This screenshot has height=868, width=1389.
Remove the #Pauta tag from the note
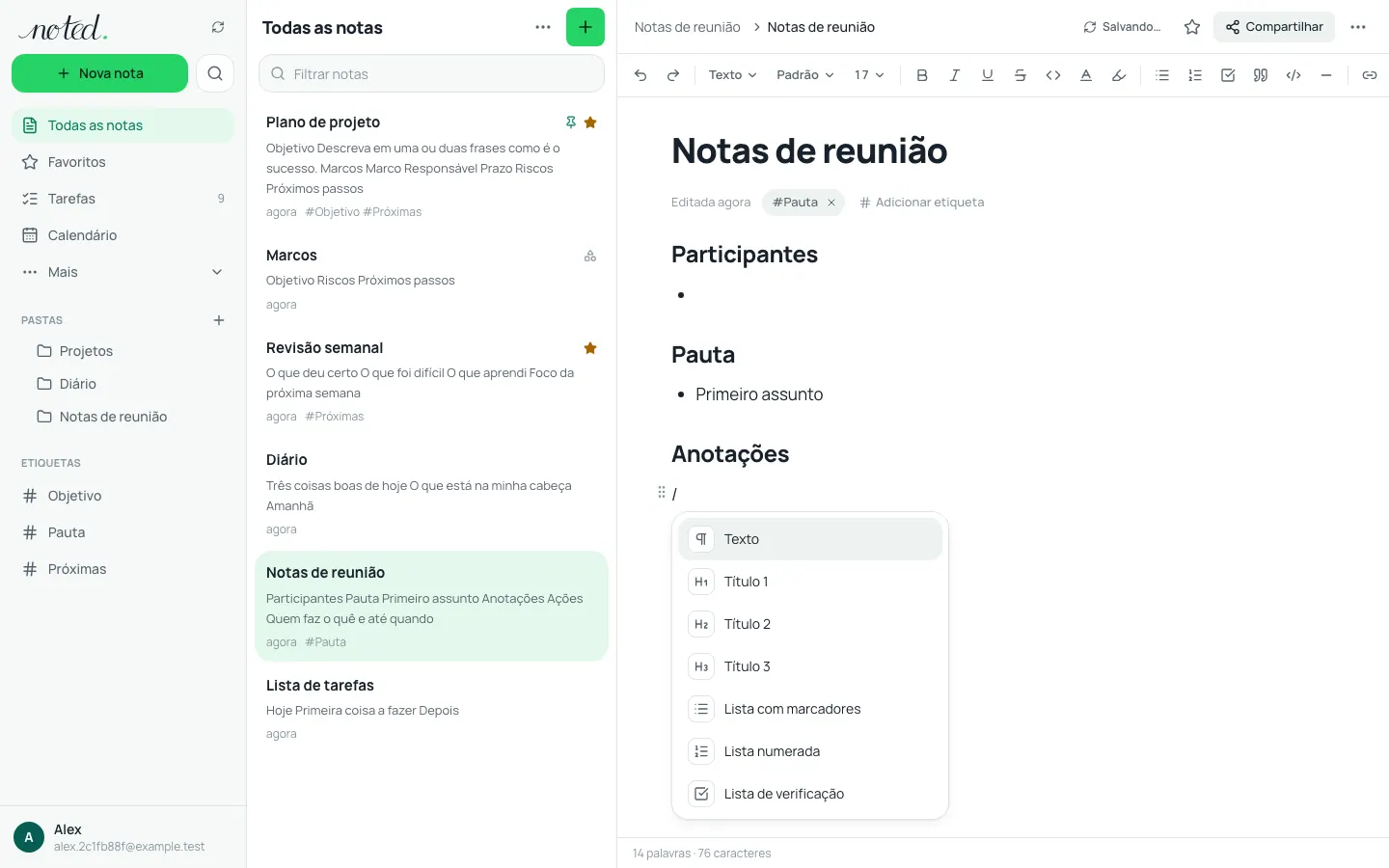pos(831,203)
